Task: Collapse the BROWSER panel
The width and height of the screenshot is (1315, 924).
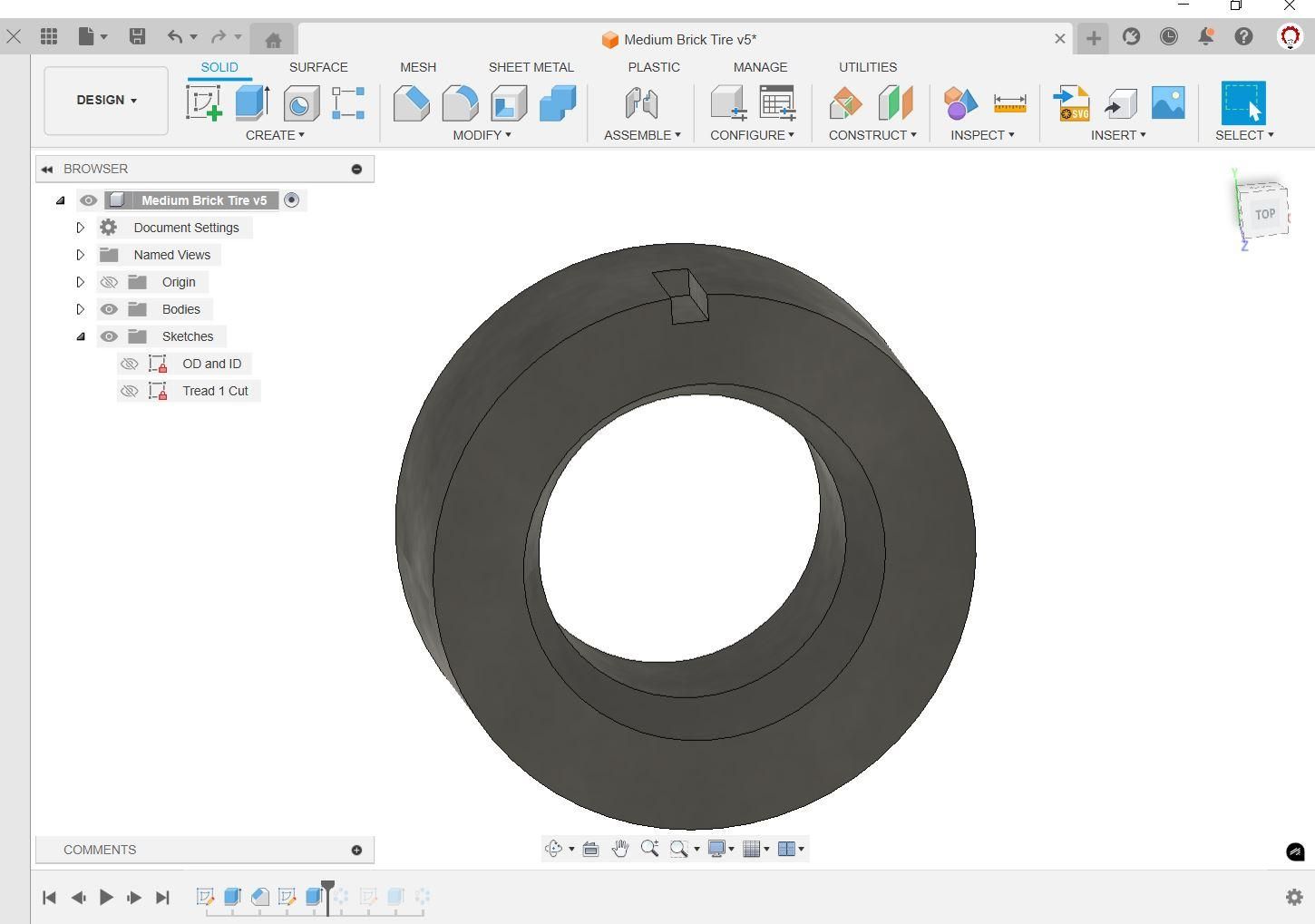Action: pyautogui.click(x=47, y=169)
